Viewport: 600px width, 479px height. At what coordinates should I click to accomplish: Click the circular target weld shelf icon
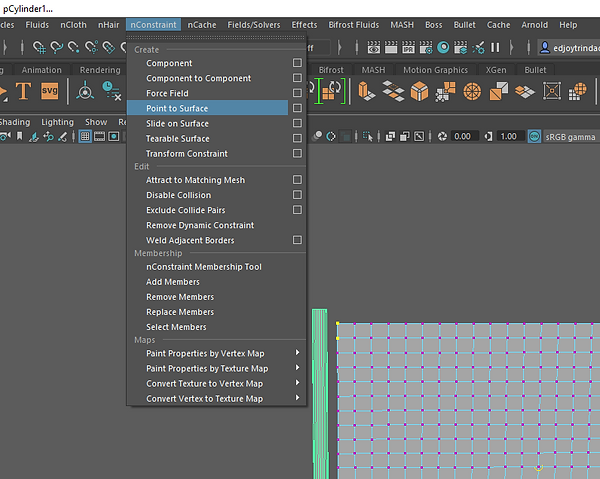click(x=472, y=92)
